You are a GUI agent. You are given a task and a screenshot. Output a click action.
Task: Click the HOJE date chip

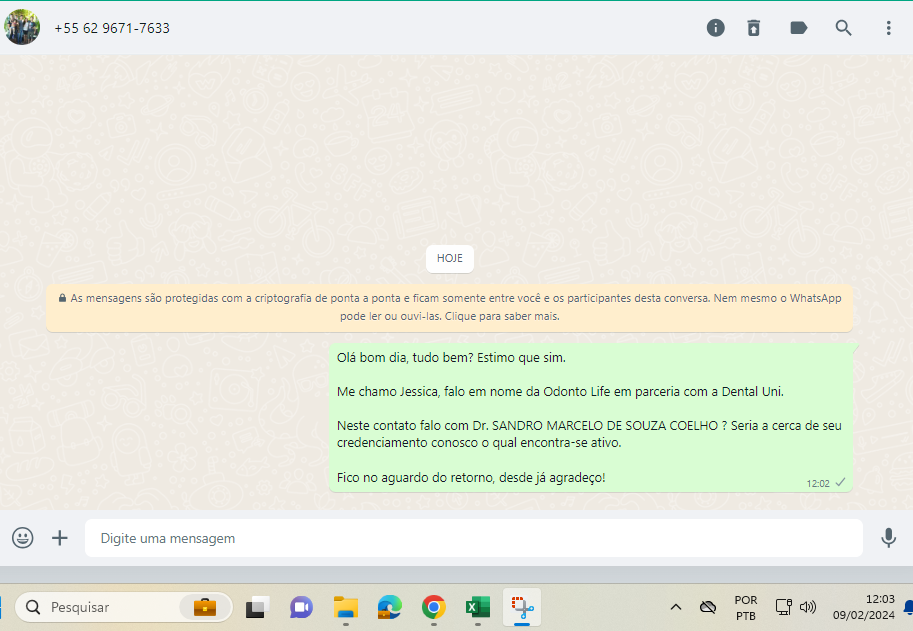(450, 258)
